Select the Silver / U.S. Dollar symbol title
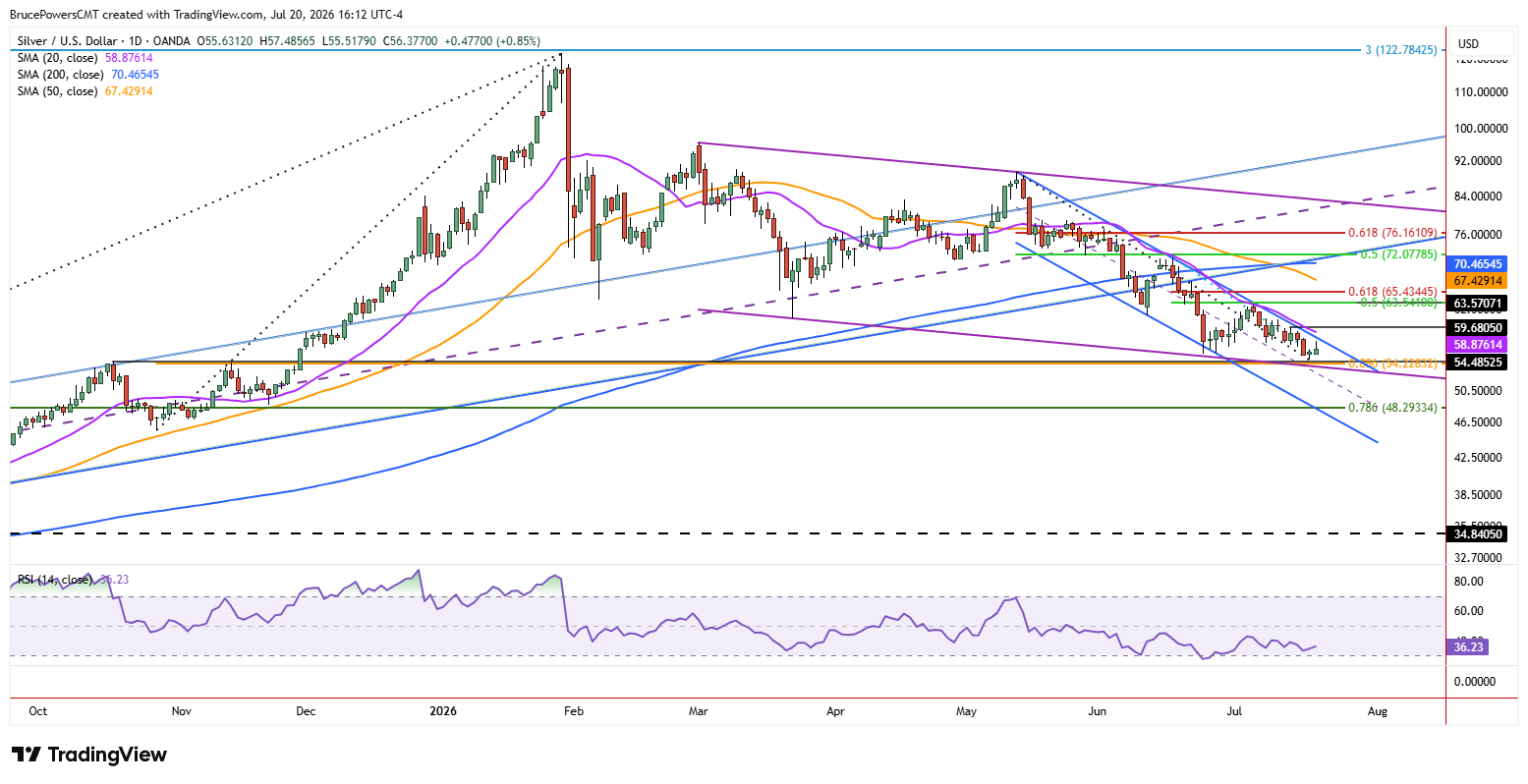 pyautogui.click(x=74, y=41)
